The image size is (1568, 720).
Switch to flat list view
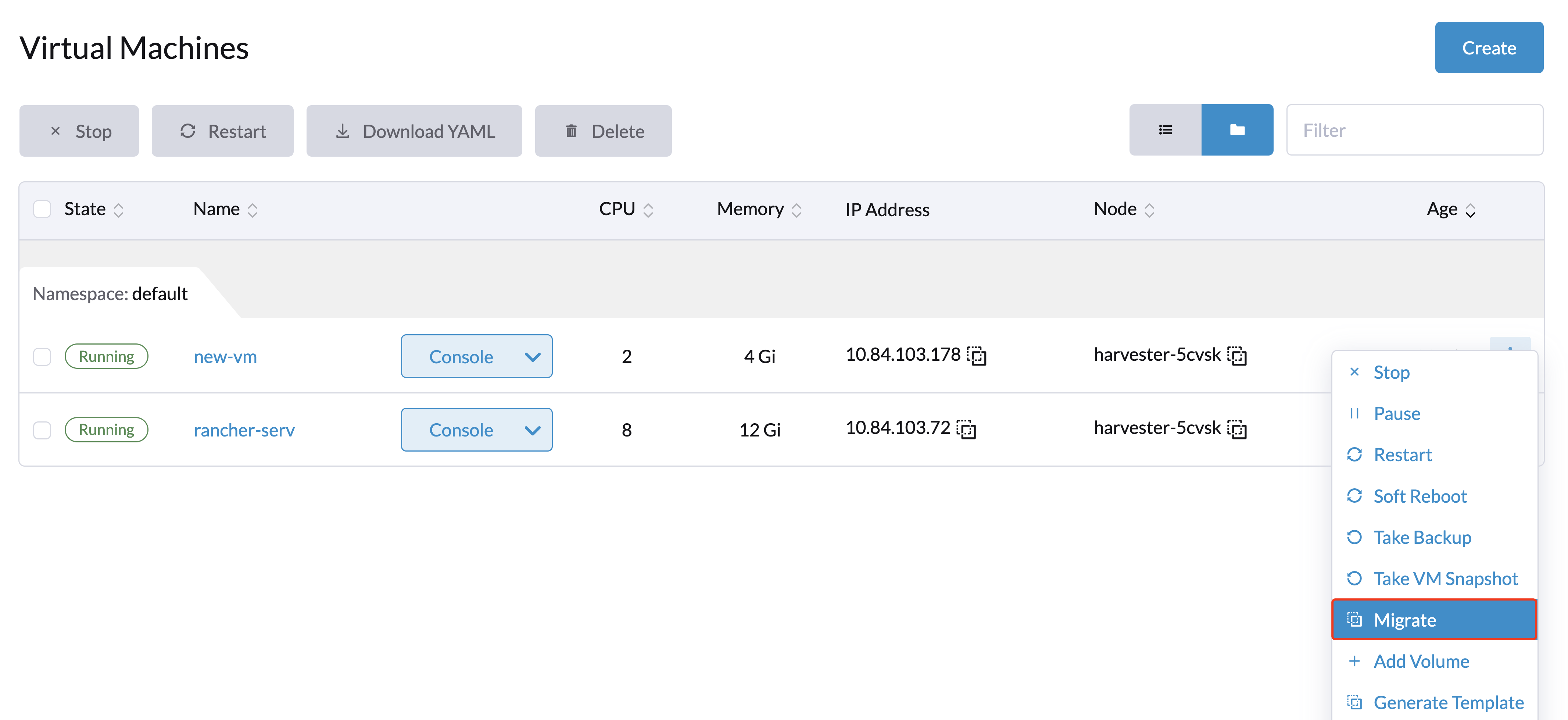coord(1165,130)
